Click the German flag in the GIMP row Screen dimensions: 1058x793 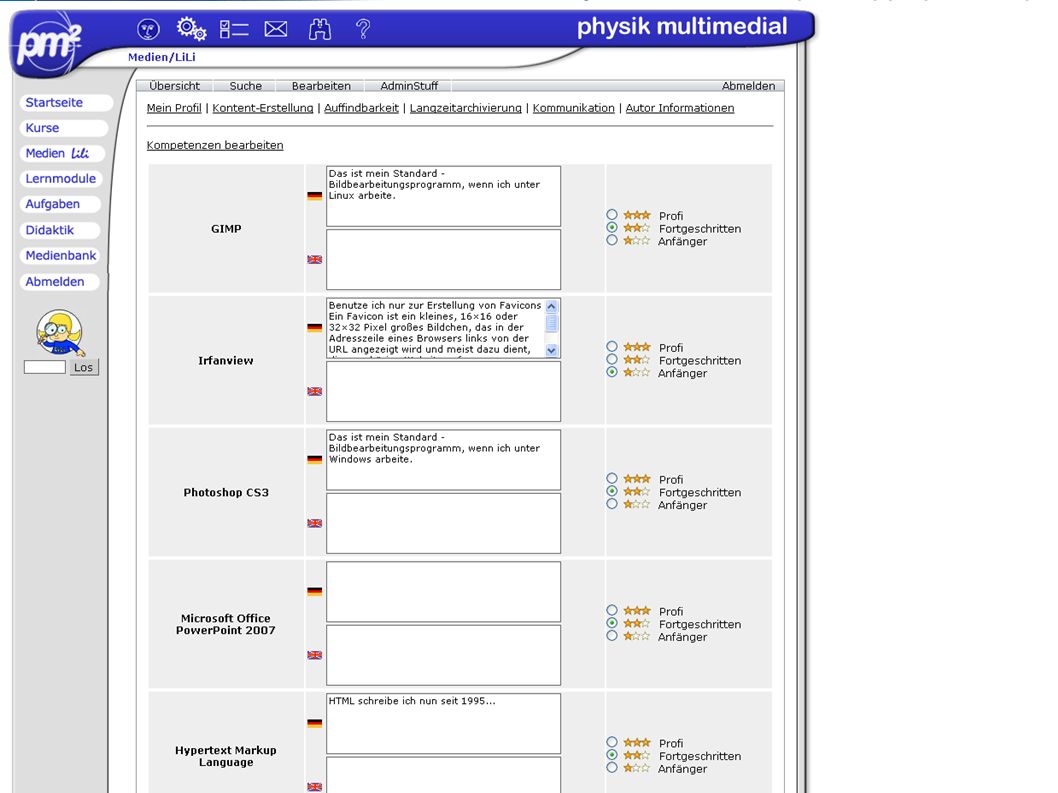point(314,196)
